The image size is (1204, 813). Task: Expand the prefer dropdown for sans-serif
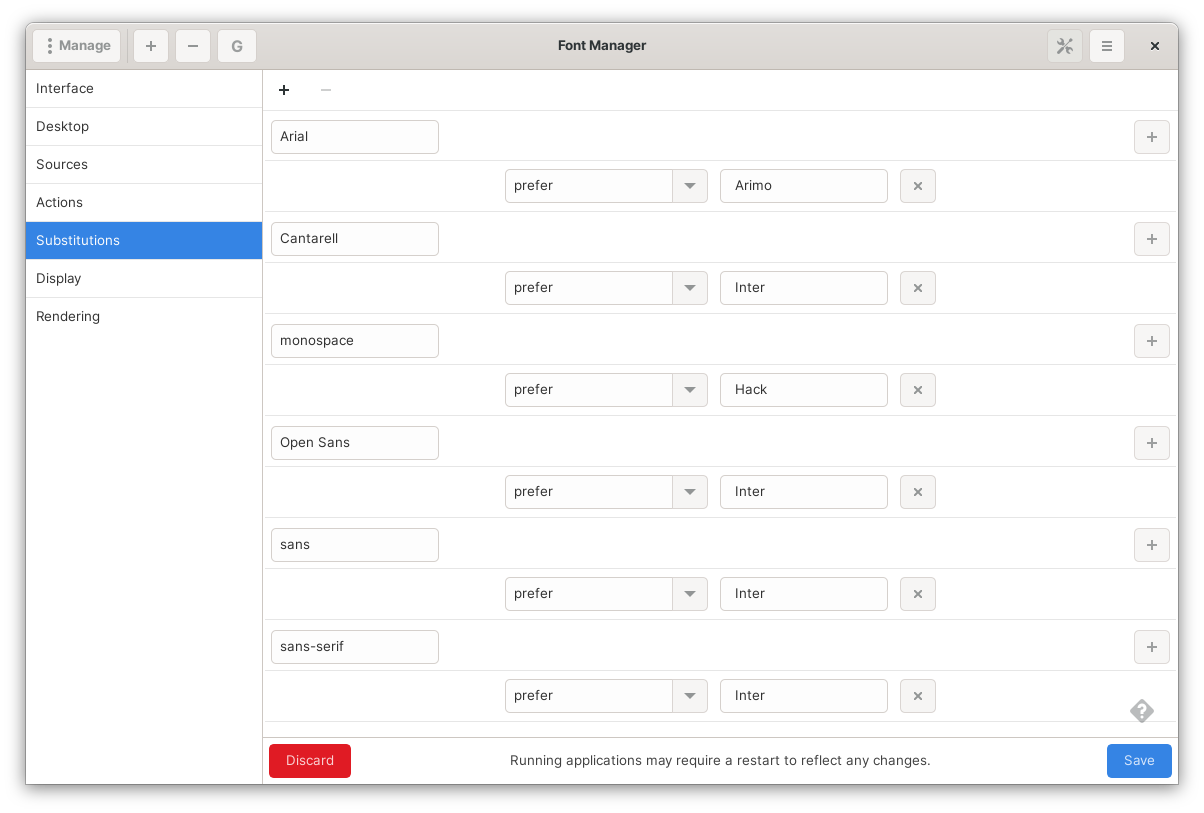[690, 695]
